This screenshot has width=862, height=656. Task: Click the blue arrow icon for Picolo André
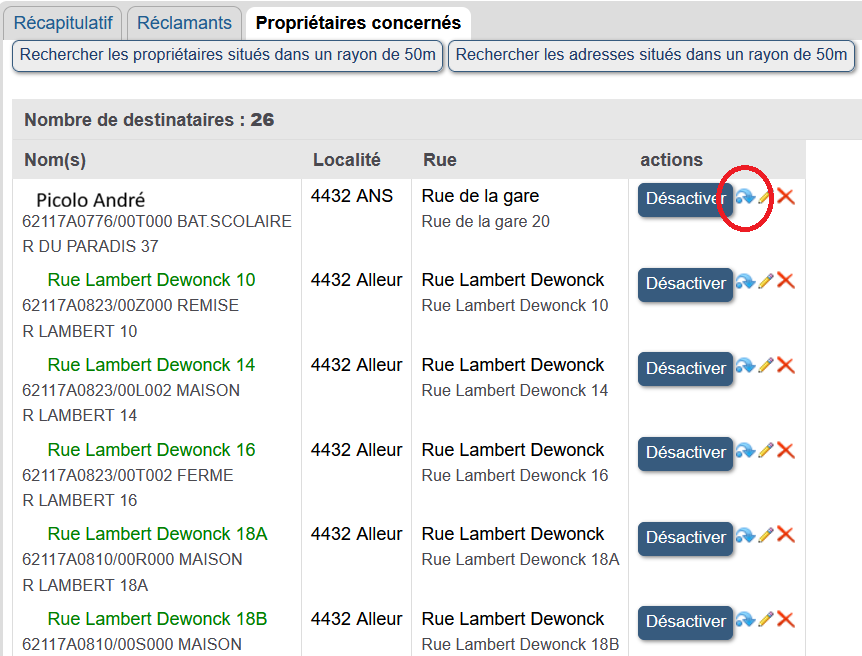pos(745,198)
